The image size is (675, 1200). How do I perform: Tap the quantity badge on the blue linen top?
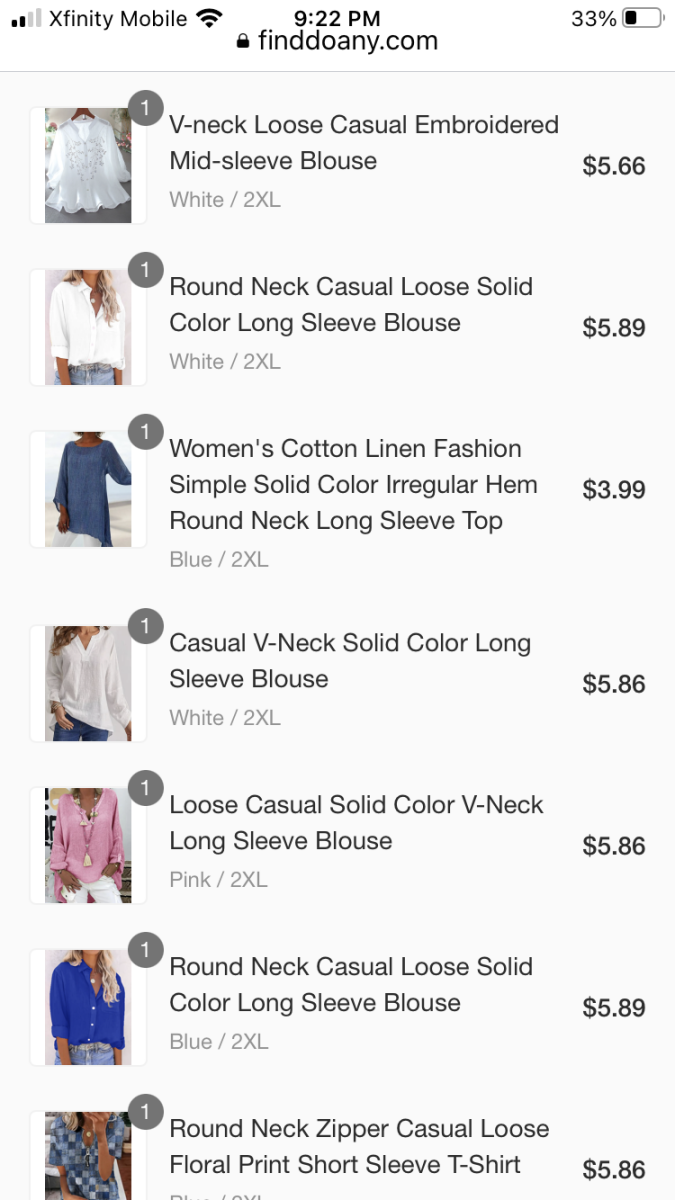click(x=146, y=432)
